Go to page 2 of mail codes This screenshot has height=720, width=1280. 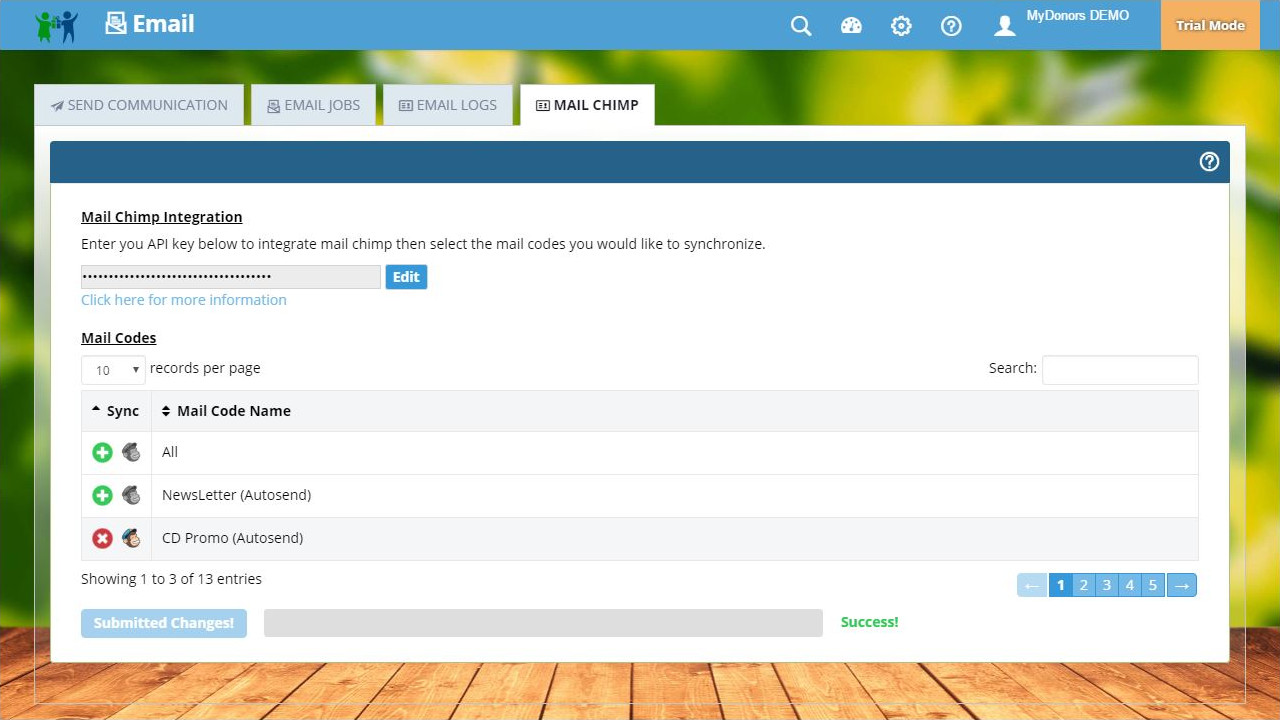point(1083,585)
